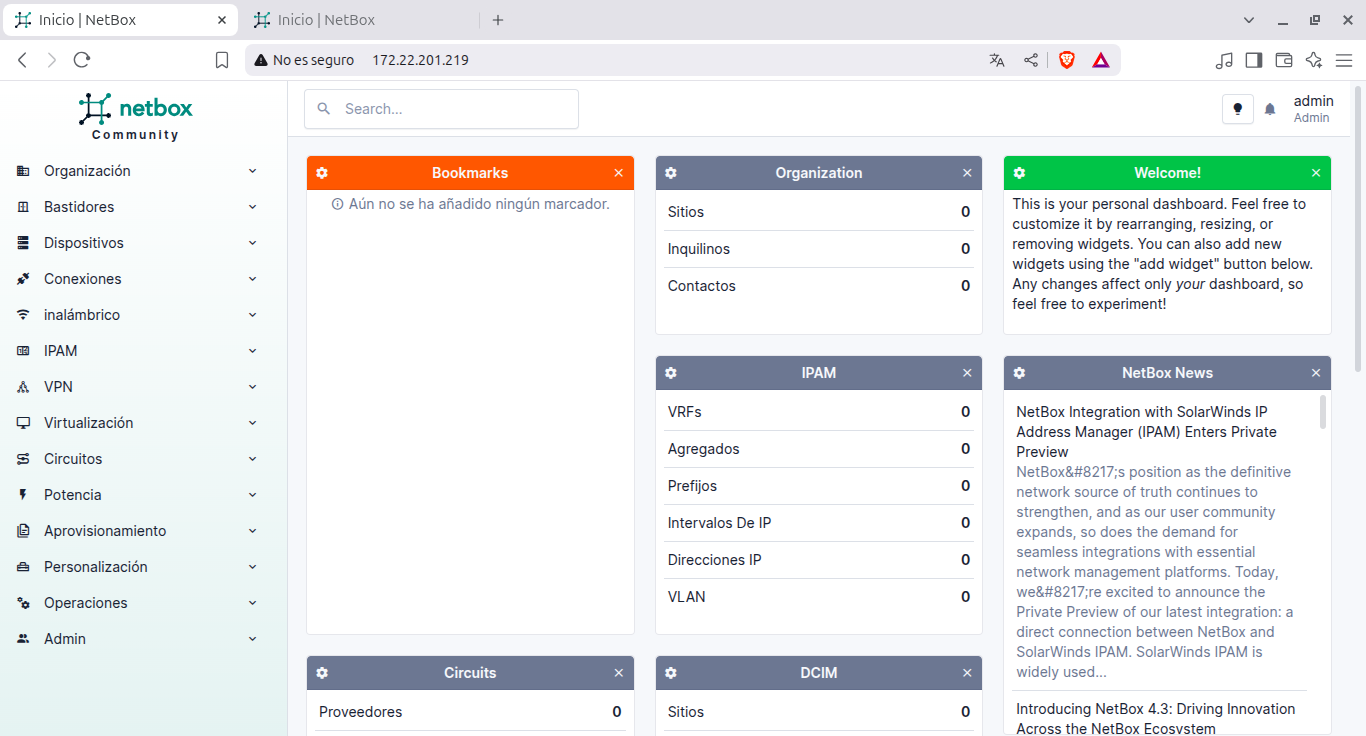This screenshot has width=1366, height=736.
Task: Open the admin user dropdown
Action: pyautogui.click(x=1313, y=109)
